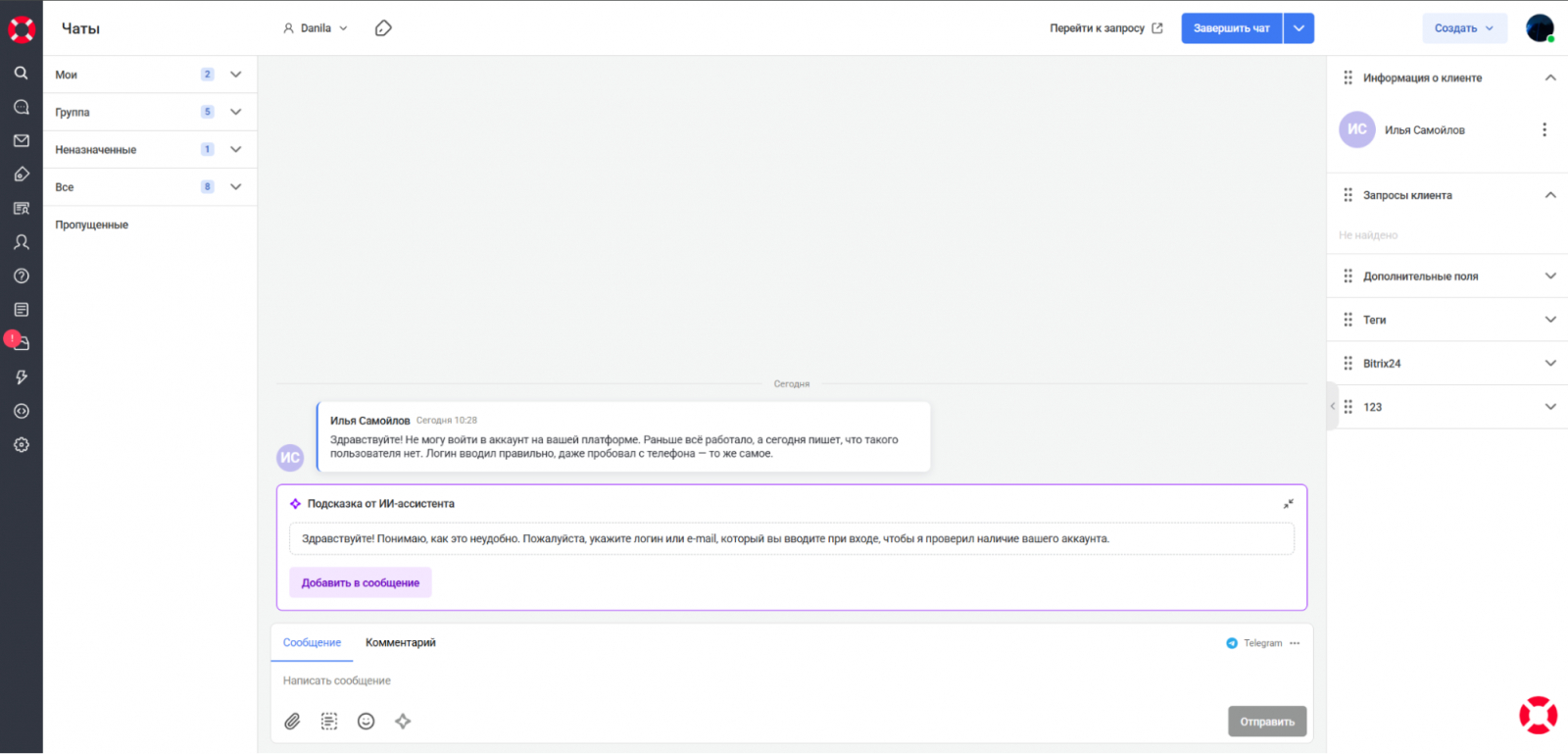Image resolution: width=1568 pixels, height=754 pixels.
Task: Switch to the Сообщение tab
Action: tap(312, 643)
